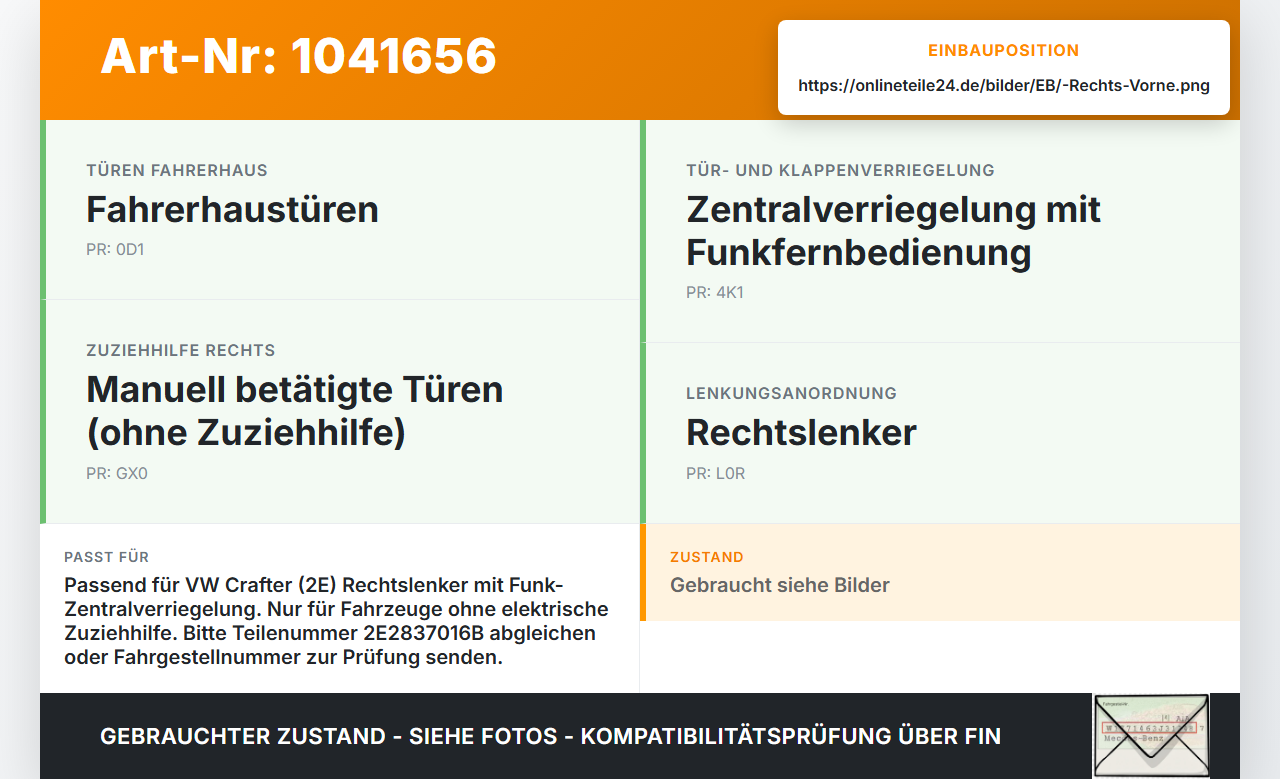Click Manuell betätigte Türen heading

click(x=294, y=411)
